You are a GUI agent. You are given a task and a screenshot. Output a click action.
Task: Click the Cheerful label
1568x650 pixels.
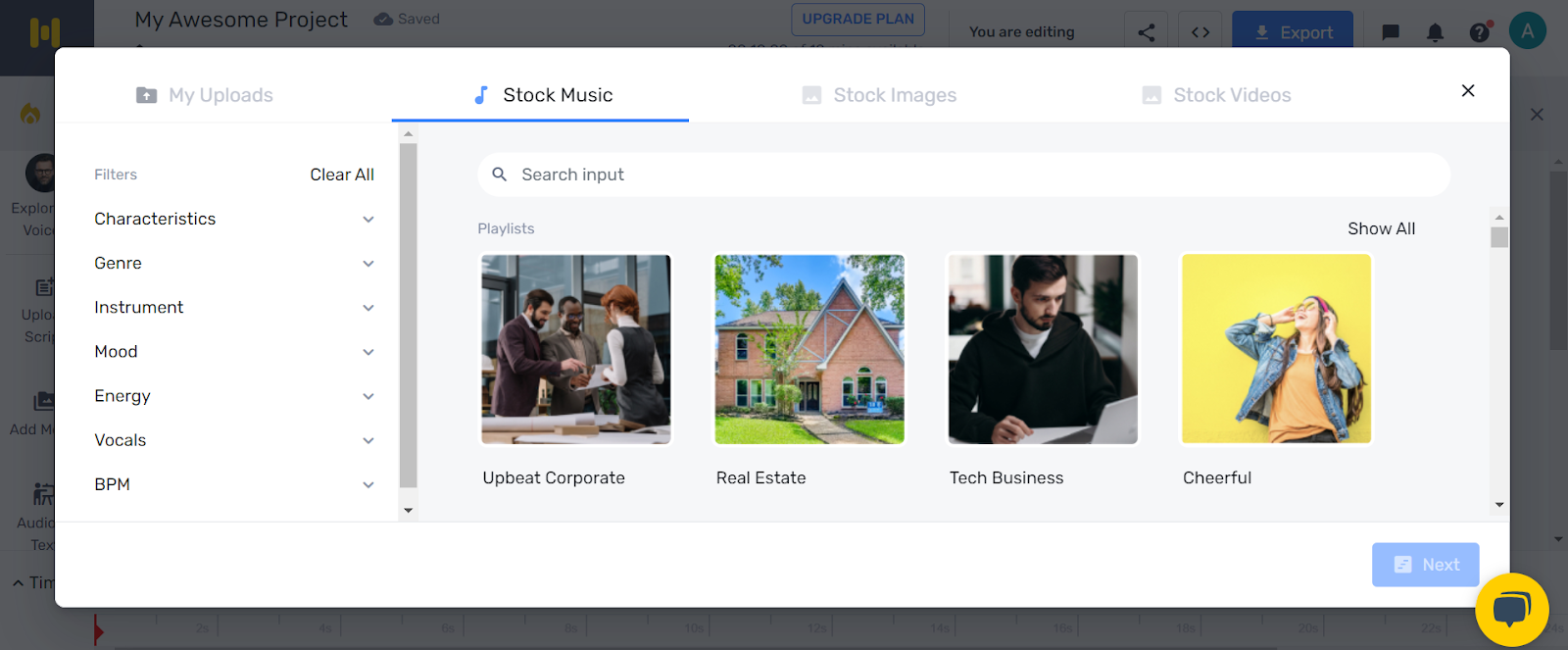click(x=1217, y=477)
